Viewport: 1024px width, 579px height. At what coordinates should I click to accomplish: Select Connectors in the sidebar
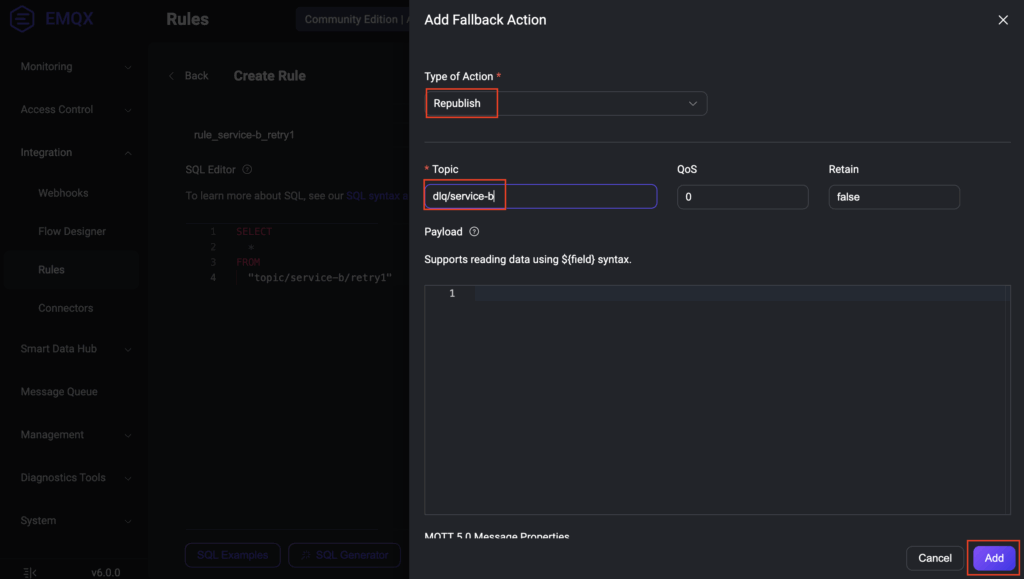[x=66, y=308]
